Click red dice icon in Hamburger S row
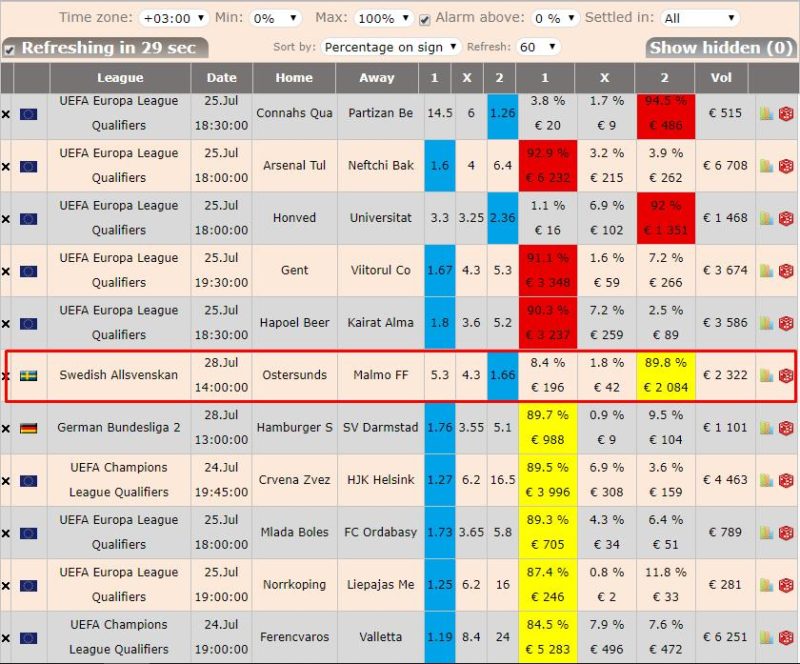 (x=786, y=428)
